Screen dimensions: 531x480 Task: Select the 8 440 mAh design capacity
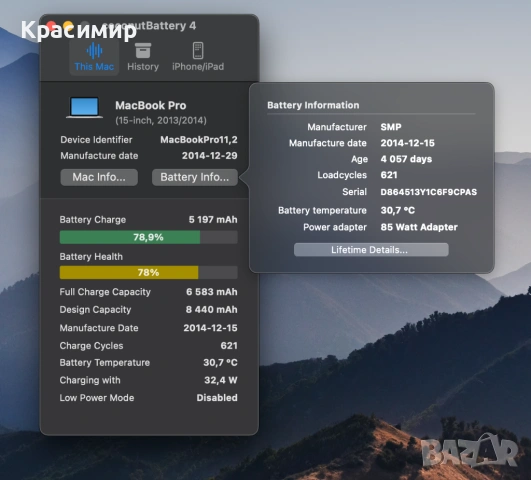212,310
